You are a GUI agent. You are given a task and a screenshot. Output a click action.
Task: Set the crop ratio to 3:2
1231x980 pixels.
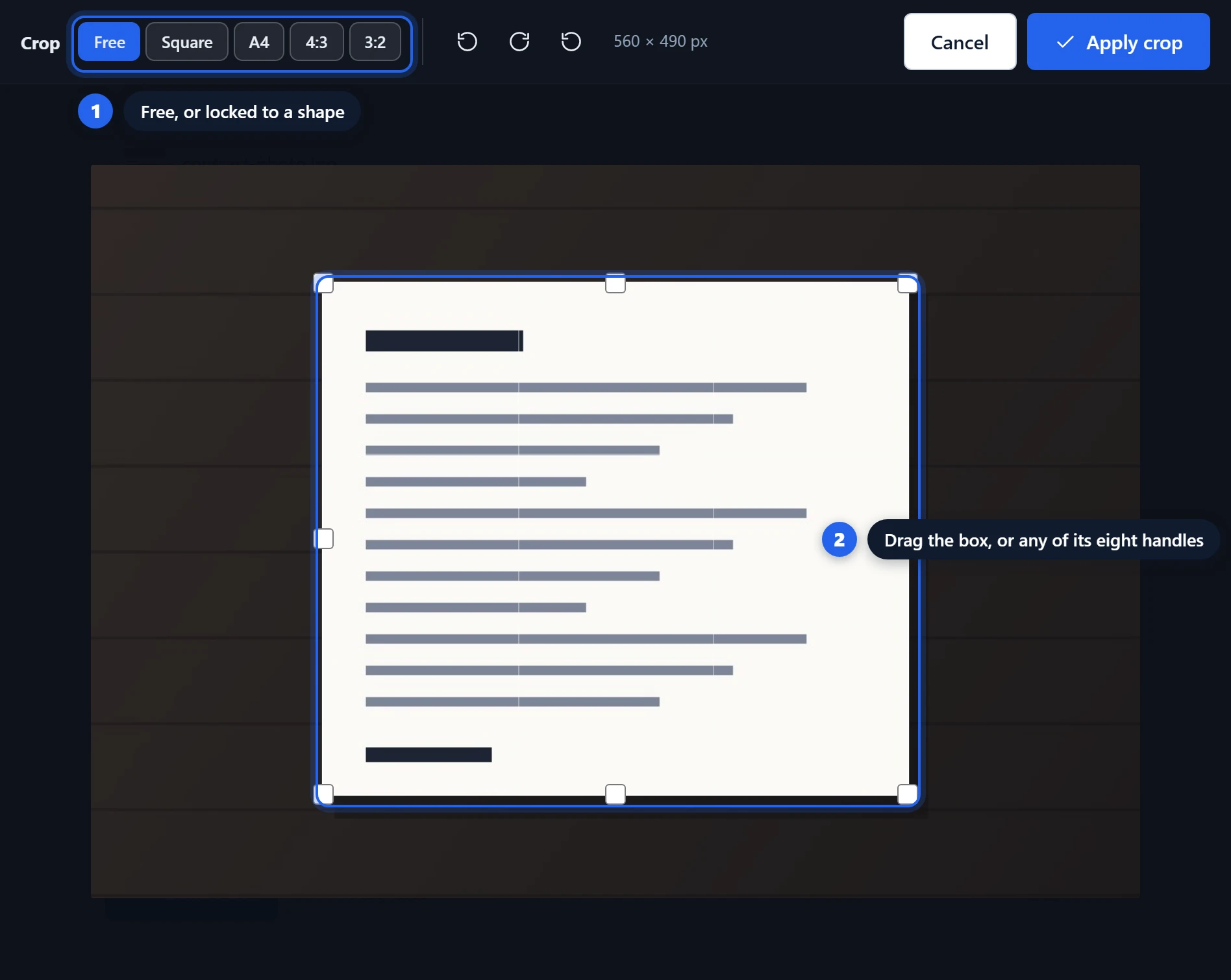click(375, 42)
